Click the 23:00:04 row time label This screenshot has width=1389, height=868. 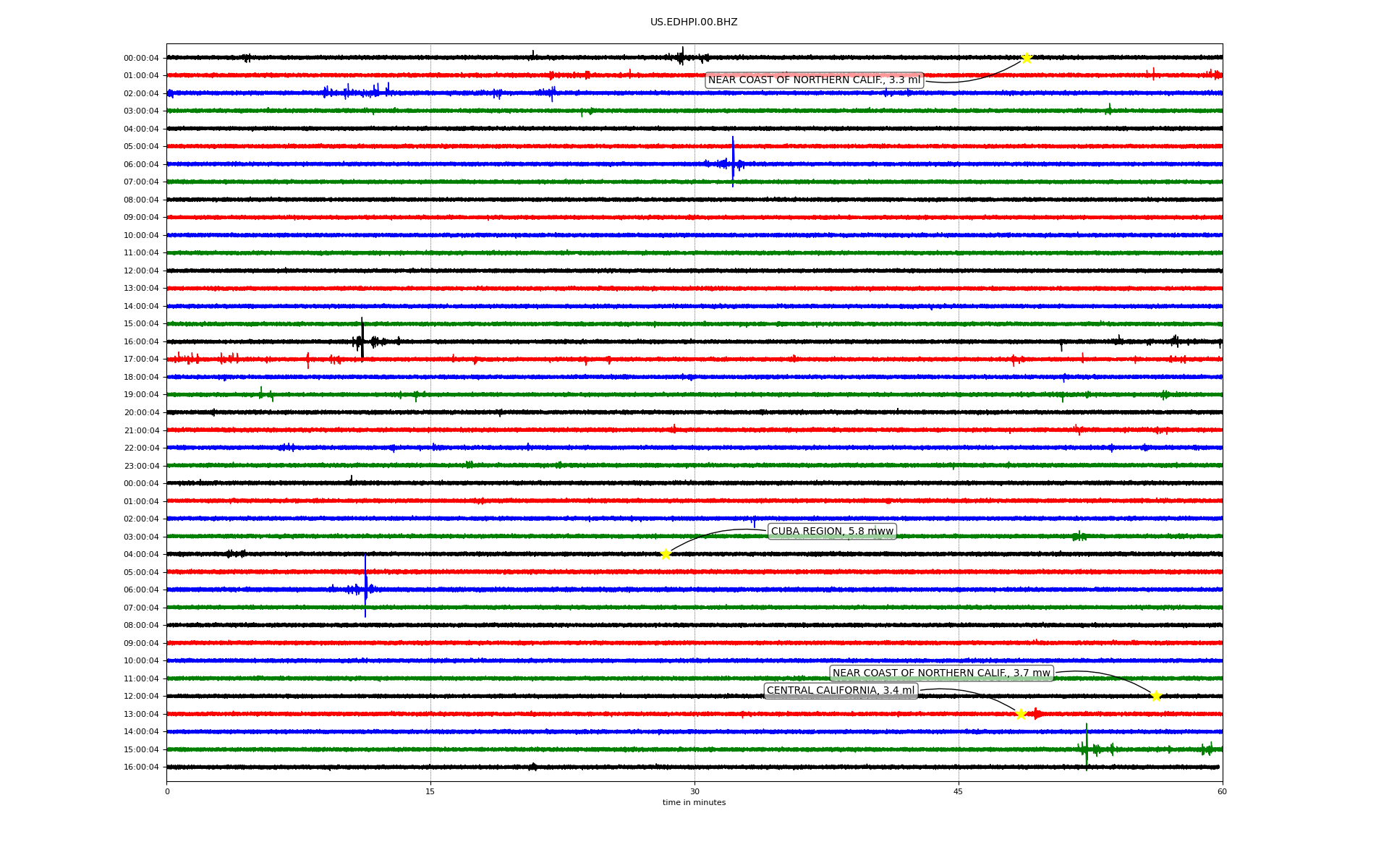click(141, 466)
